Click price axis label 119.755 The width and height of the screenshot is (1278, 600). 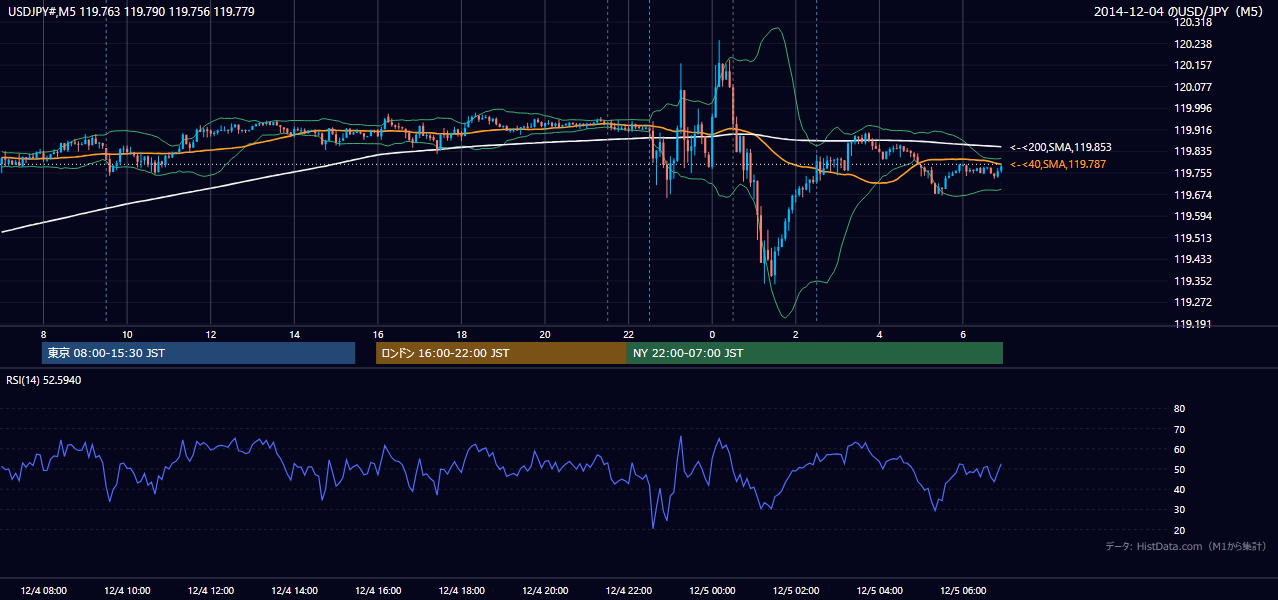(x=1194, y=173)
